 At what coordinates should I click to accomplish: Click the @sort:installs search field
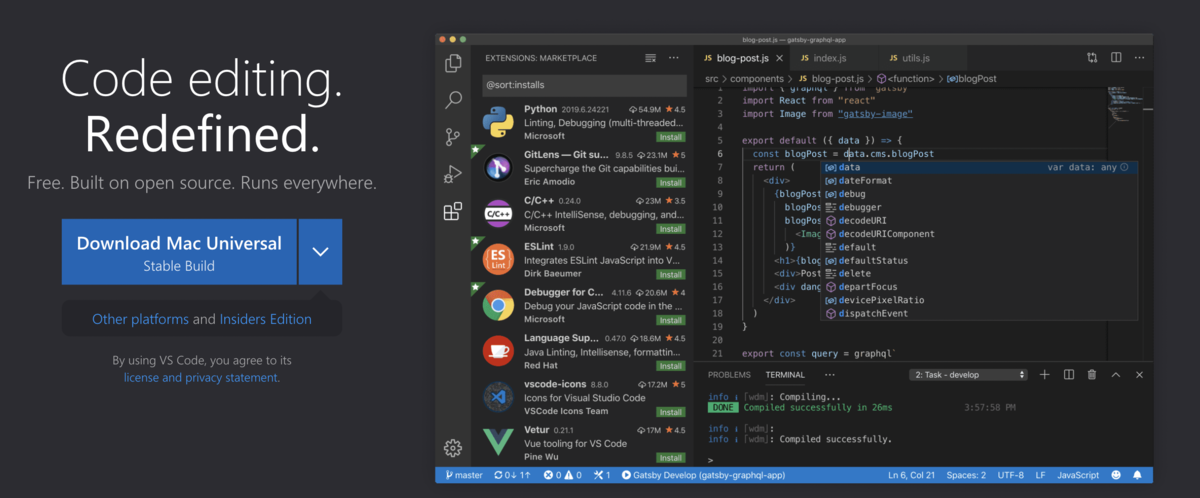click(x=584, y=85)
